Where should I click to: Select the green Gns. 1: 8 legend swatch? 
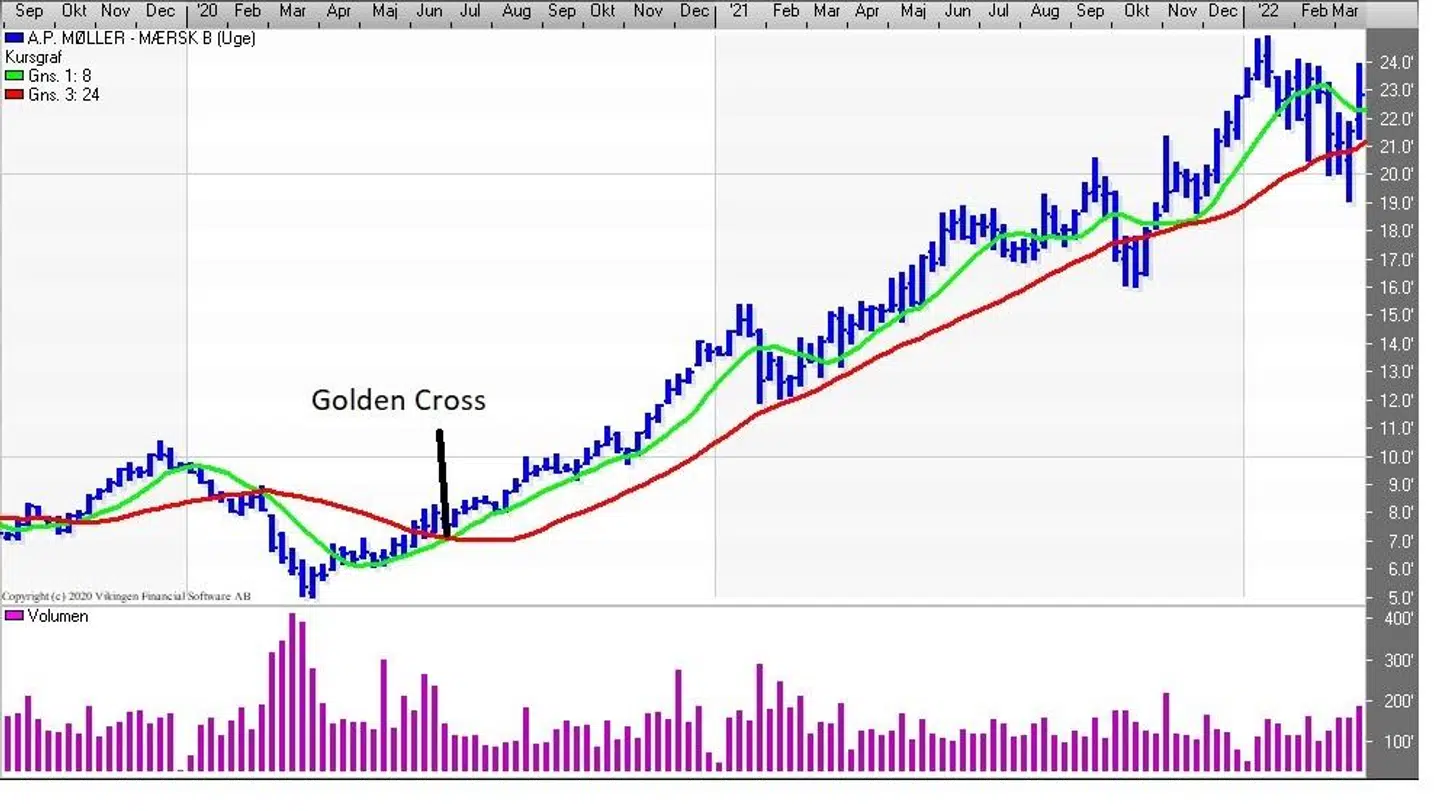[x=13, y=76]
